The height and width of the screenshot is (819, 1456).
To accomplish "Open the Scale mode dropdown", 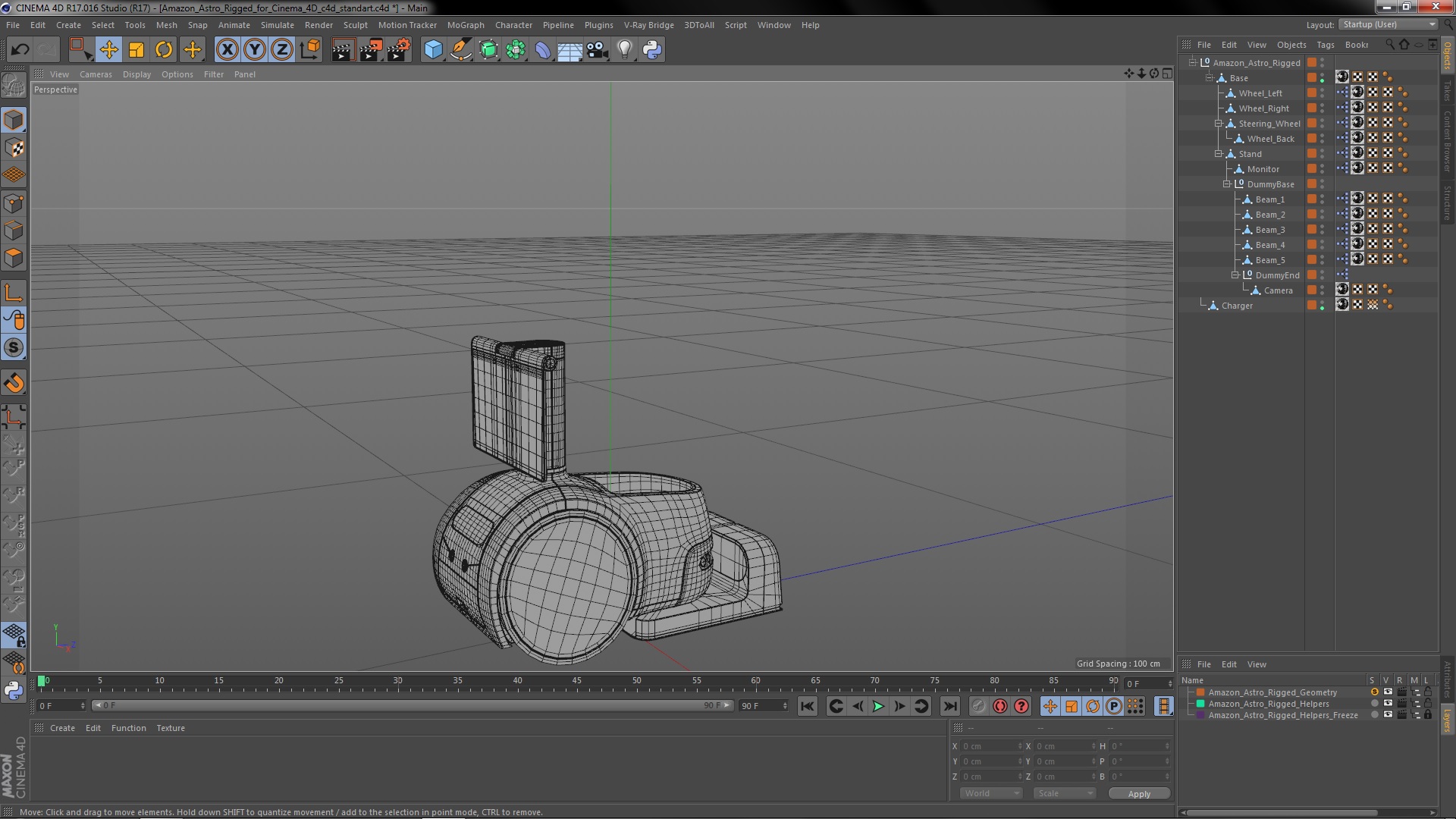I will tap(1065, 793).
